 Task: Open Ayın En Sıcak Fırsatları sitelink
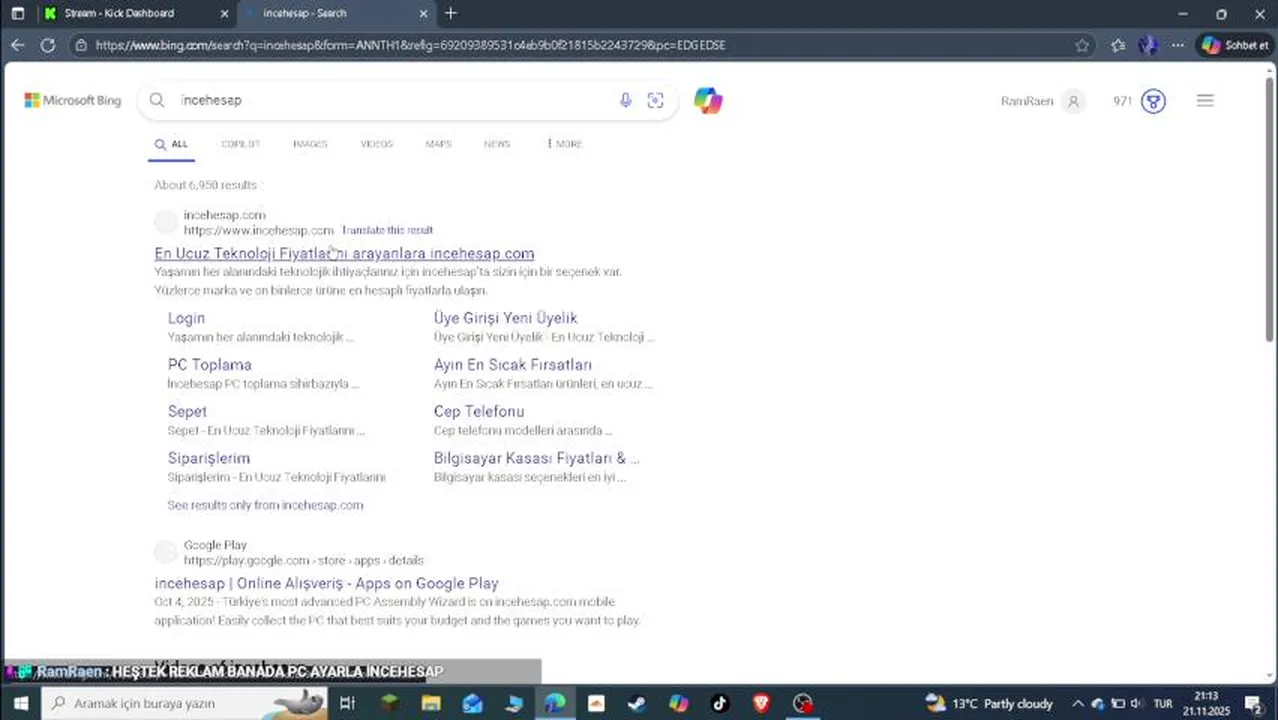click(512, 365)
